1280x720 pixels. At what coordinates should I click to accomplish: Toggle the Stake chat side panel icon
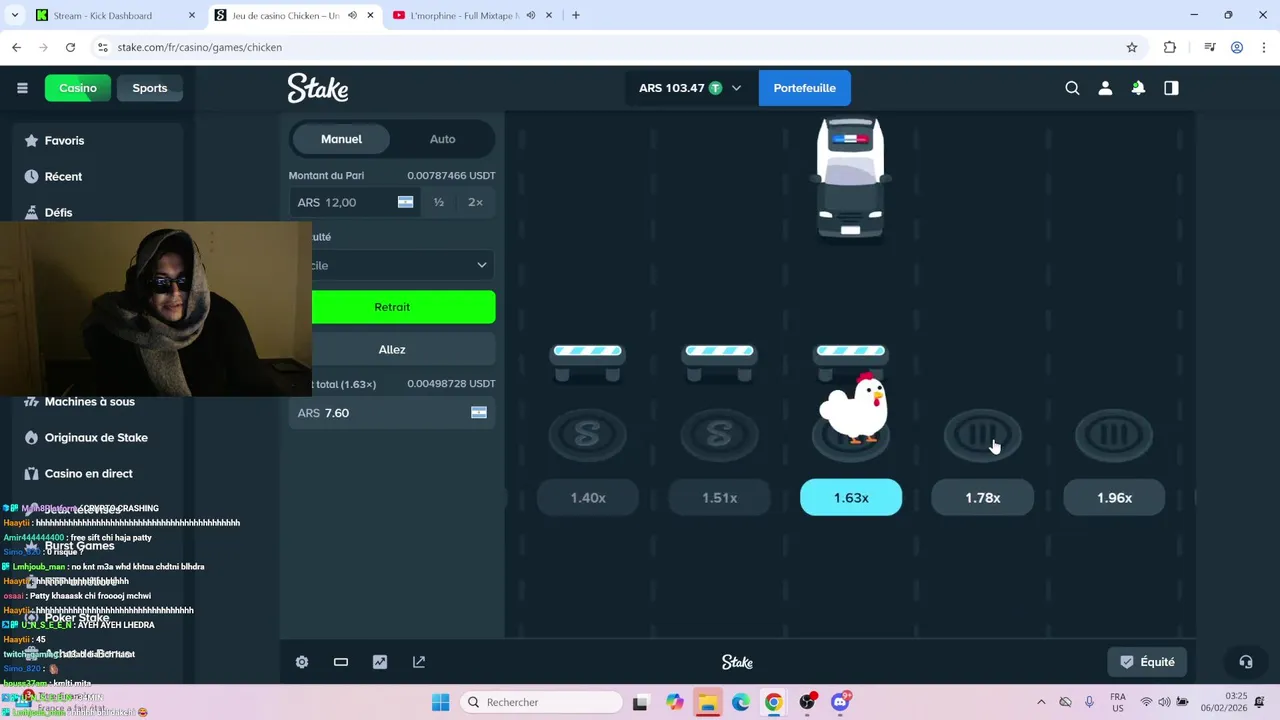click(1171, 88)
